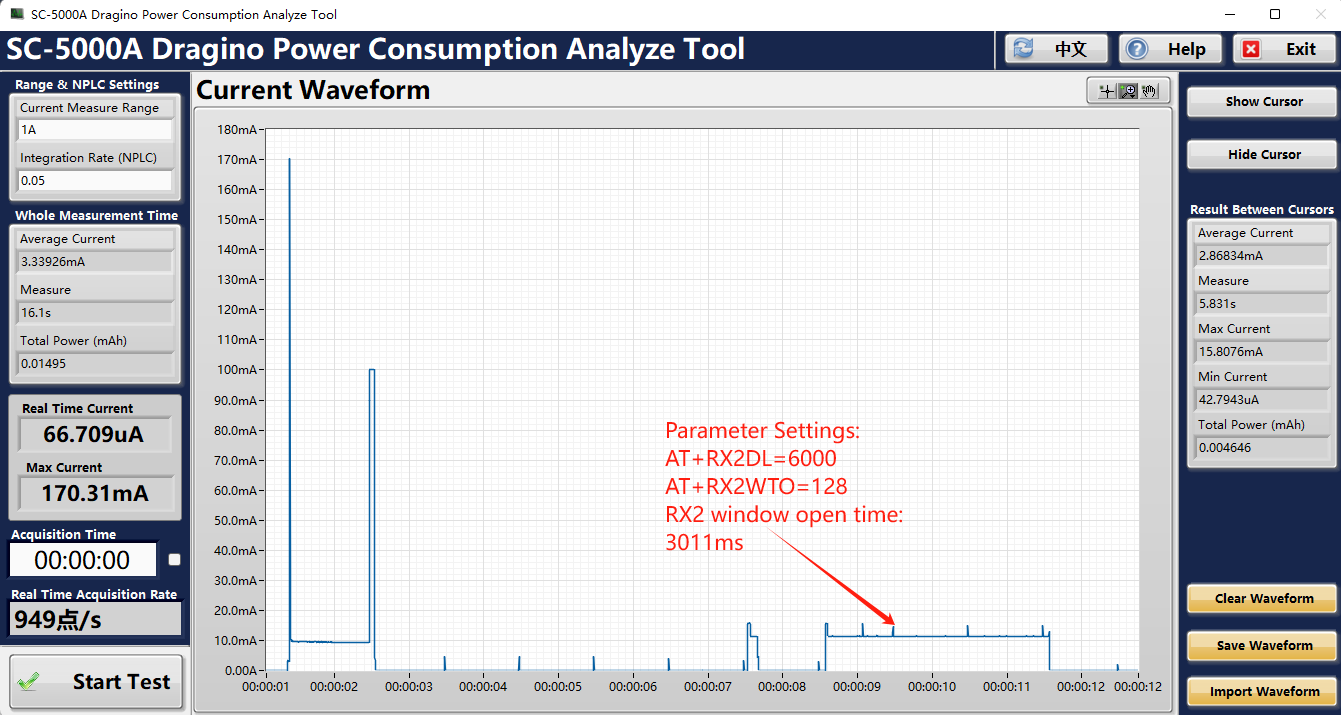Maximize the SC-5000A window
This screenshot has height=715, width=1341.
pyautogui.click(x=1275, y=14)
